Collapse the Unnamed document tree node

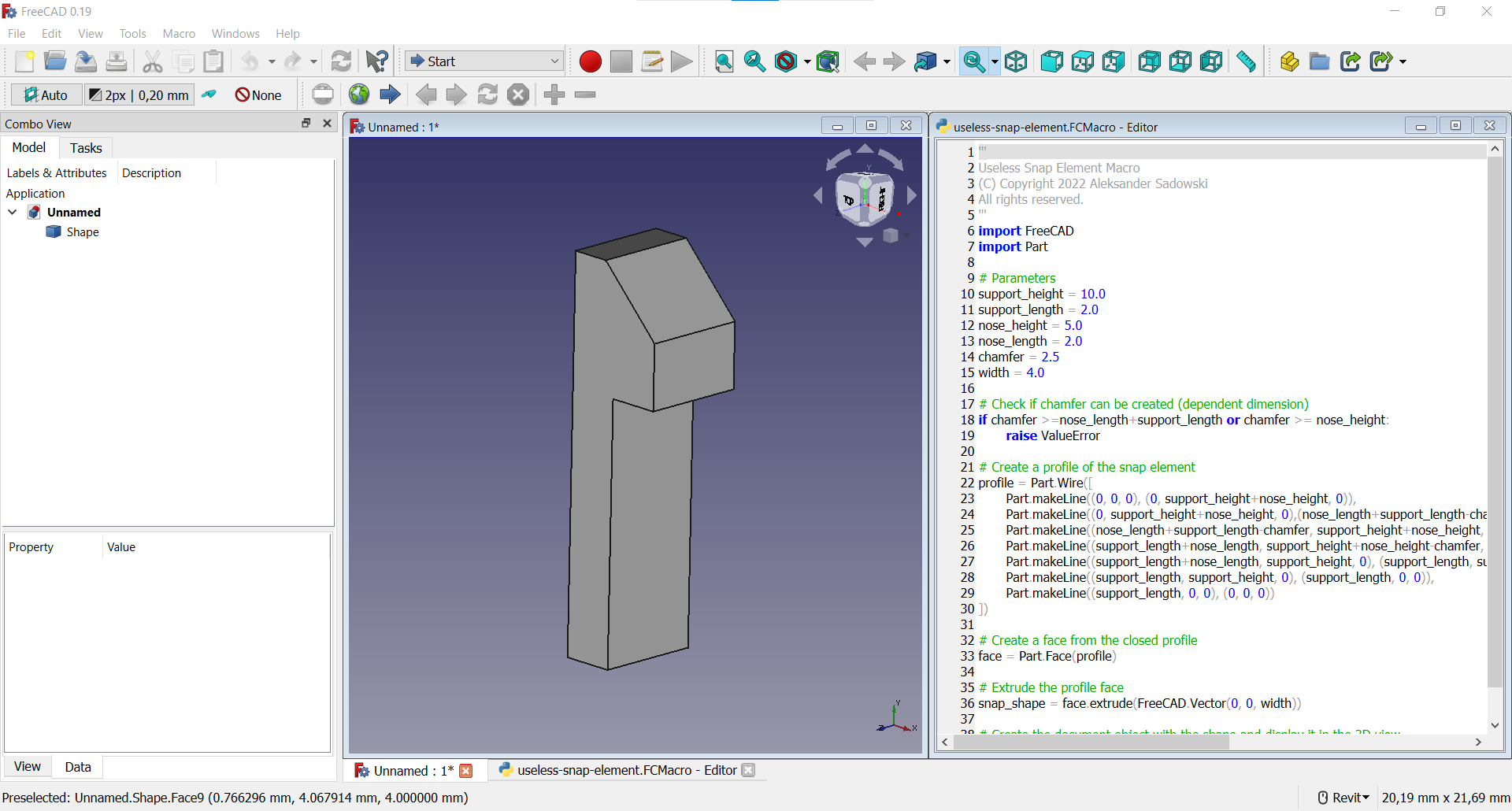[x=13, y=213]
